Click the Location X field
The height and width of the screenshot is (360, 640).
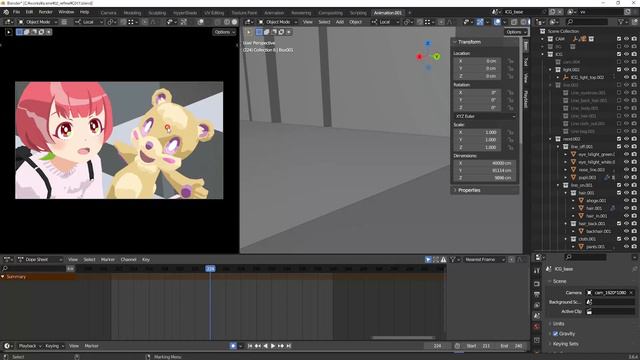[477, 61]
